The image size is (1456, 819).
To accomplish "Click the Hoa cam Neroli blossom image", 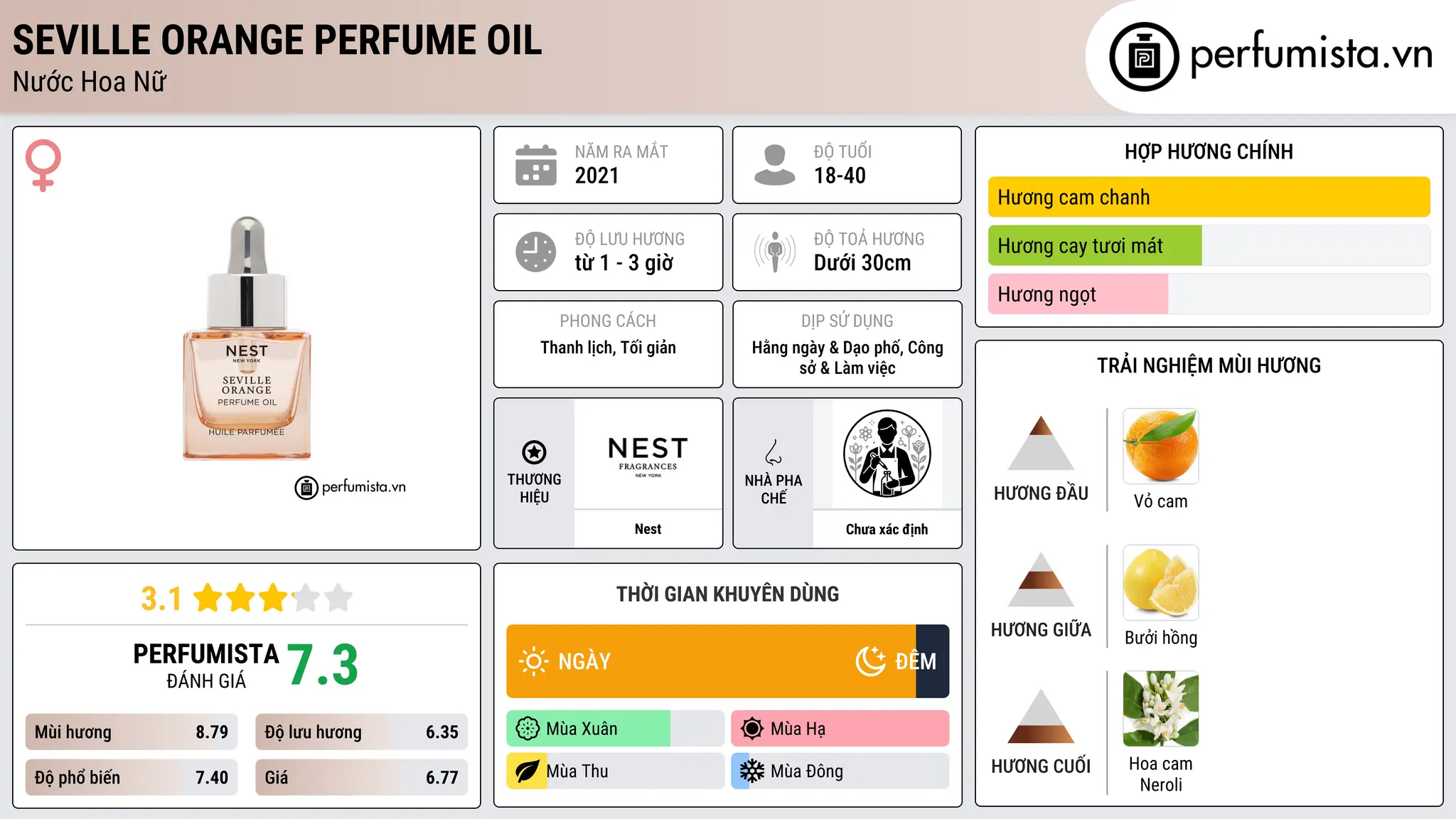I will tap(1160, 709).
